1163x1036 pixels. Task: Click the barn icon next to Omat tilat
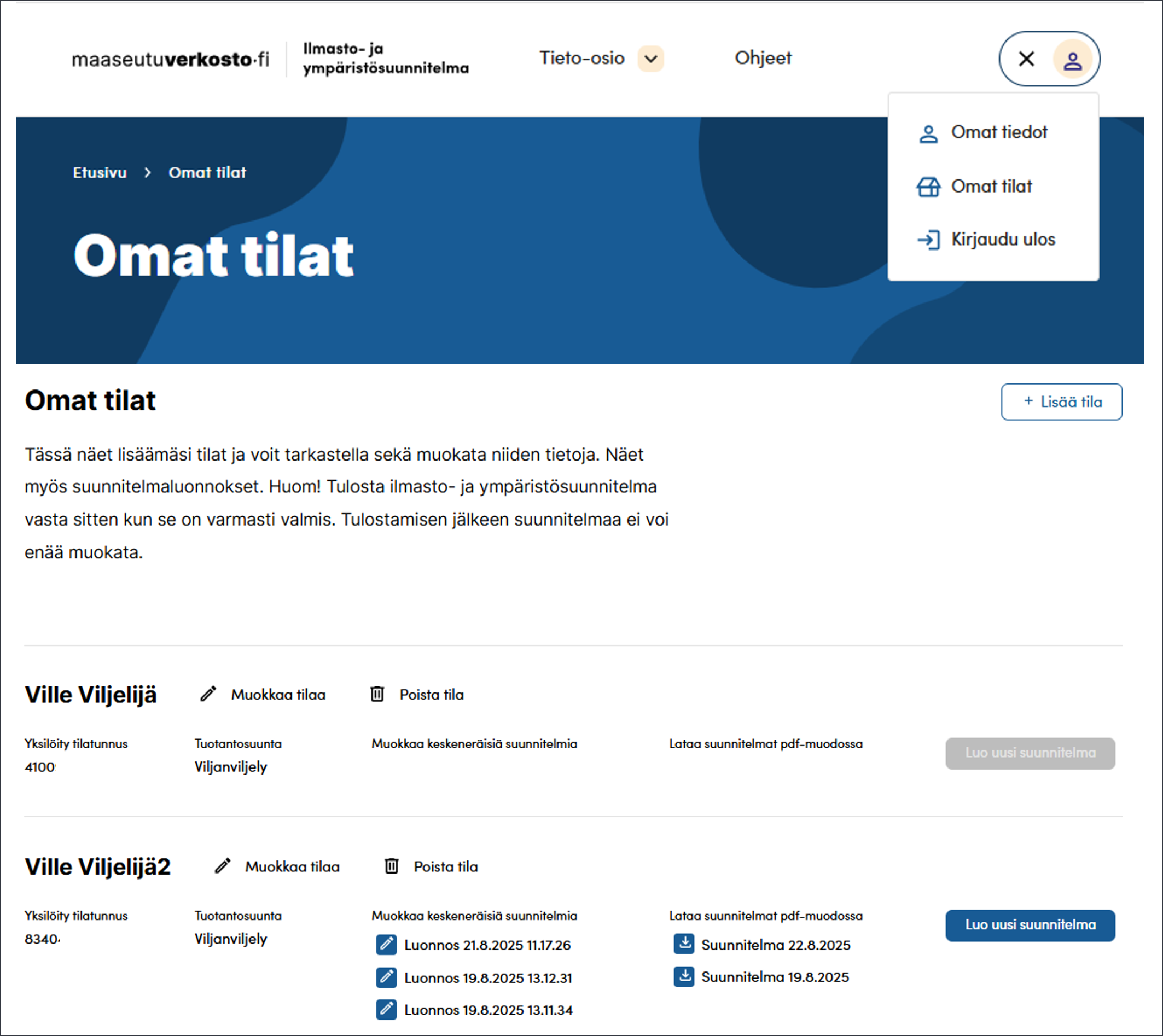pyautogui.click(x=928, y=187)
